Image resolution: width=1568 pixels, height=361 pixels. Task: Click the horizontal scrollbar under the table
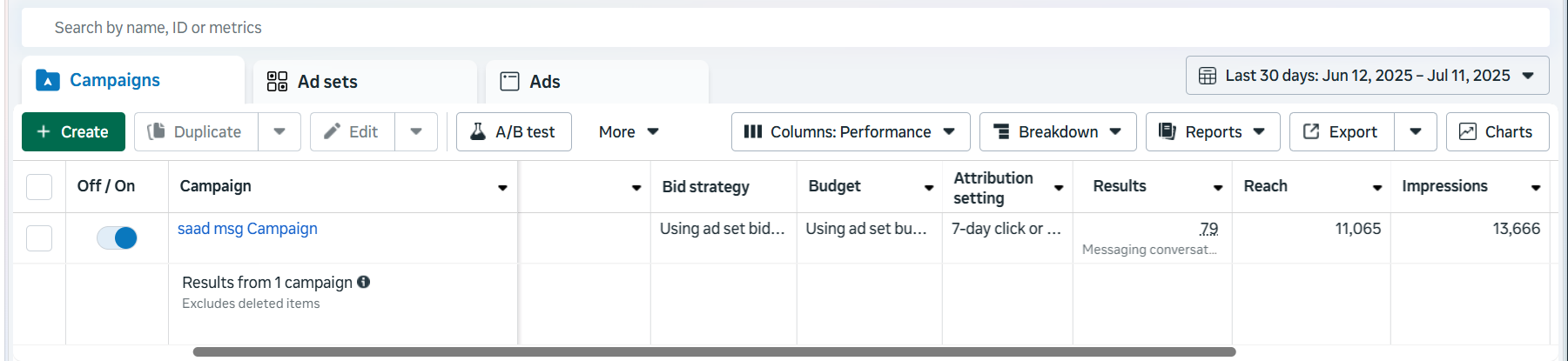click(714, 352)
